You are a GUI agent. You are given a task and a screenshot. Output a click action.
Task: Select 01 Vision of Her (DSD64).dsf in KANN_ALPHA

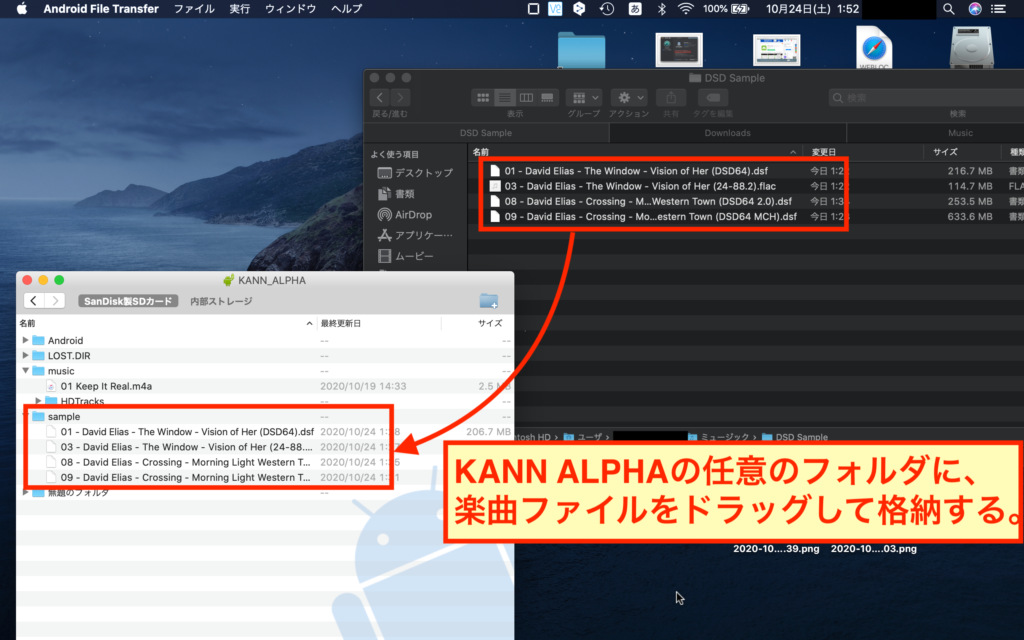pyautogui.click(x=264, y=432)
